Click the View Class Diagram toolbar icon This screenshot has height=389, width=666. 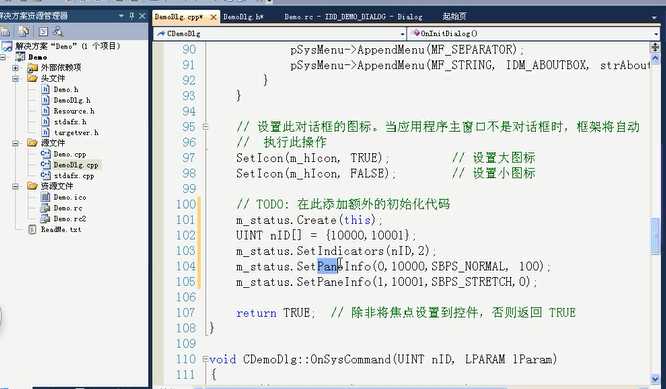[57, 31]
